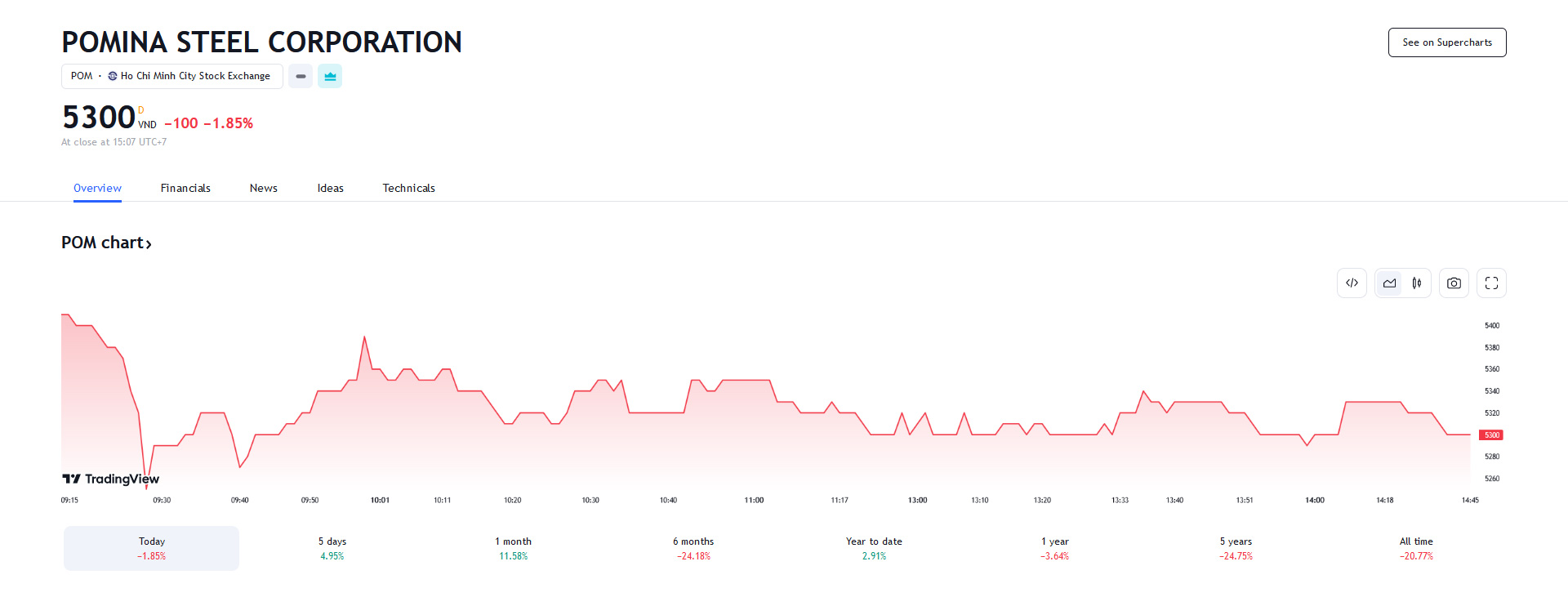Click the gray dash badge icon
The image size is (1568, 606).
coord(301,76)
